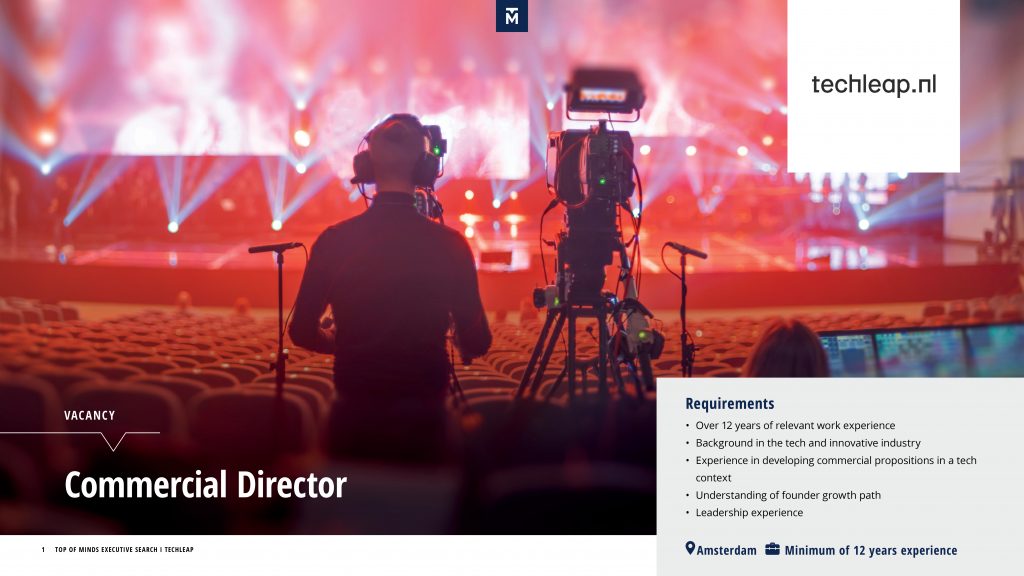Image resolution: width=1024 pixels, height=576 pixels.
Task: Click the briefcase experience icon
Action: tap(773, 549)
